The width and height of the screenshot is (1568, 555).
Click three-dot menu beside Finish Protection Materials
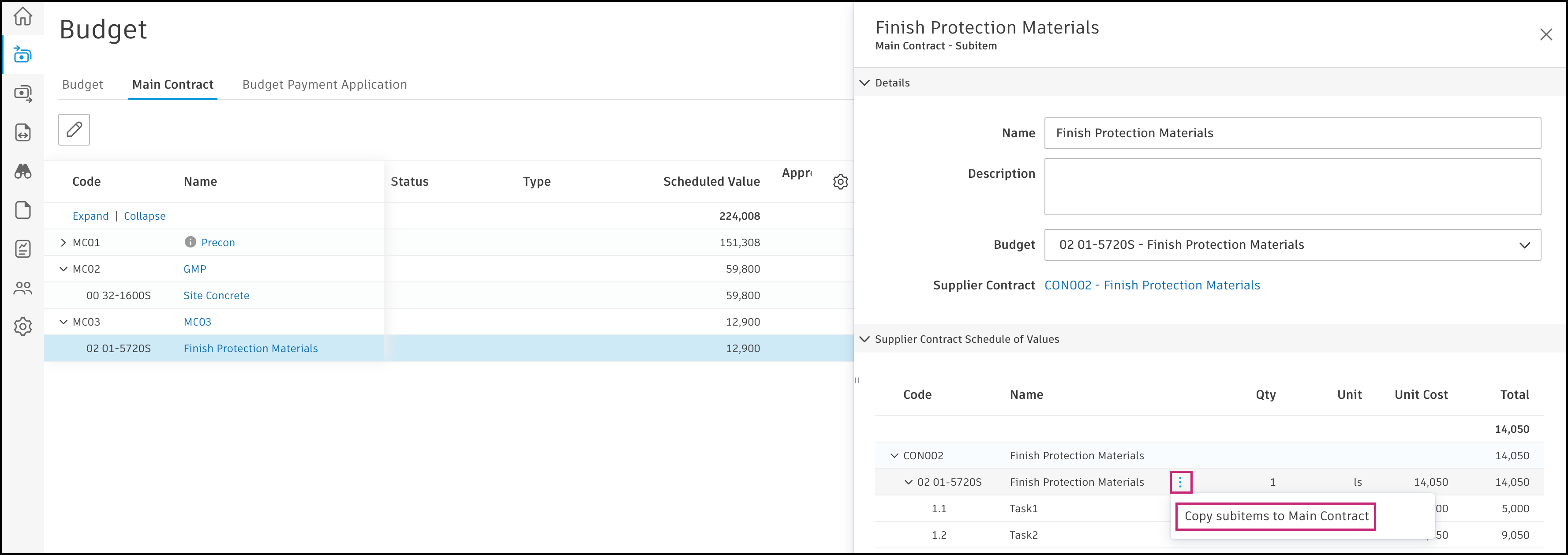click(1180, 482)
